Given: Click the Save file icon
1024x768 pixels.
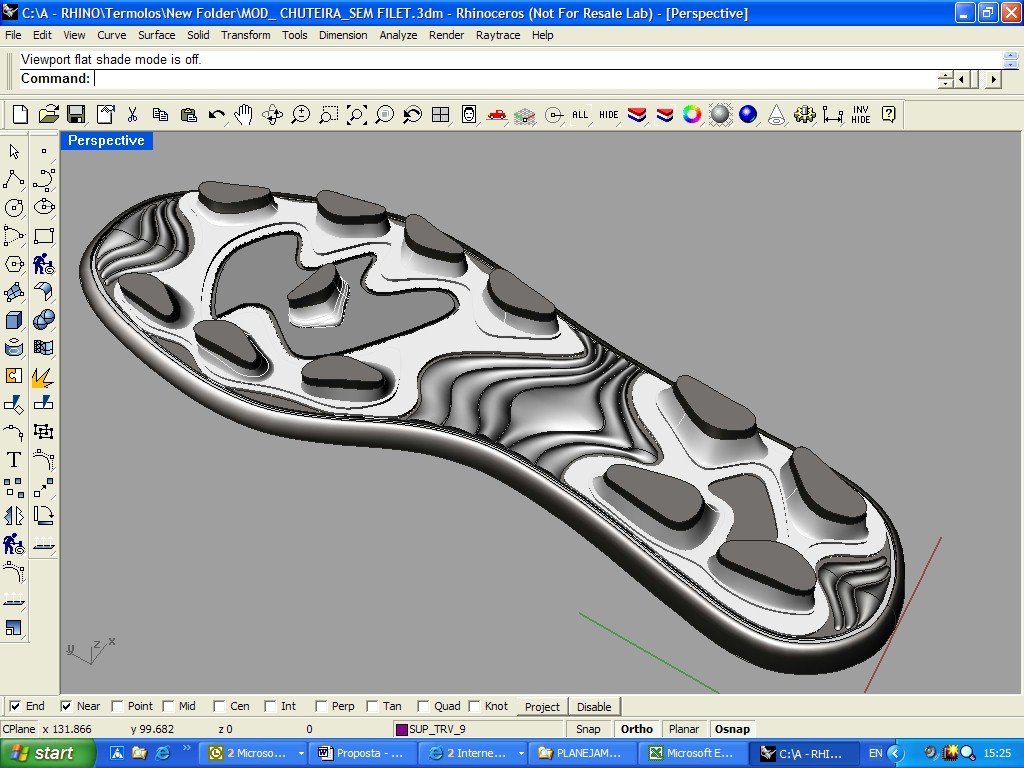Looking at the screenshot, I should tap(77, 115).
